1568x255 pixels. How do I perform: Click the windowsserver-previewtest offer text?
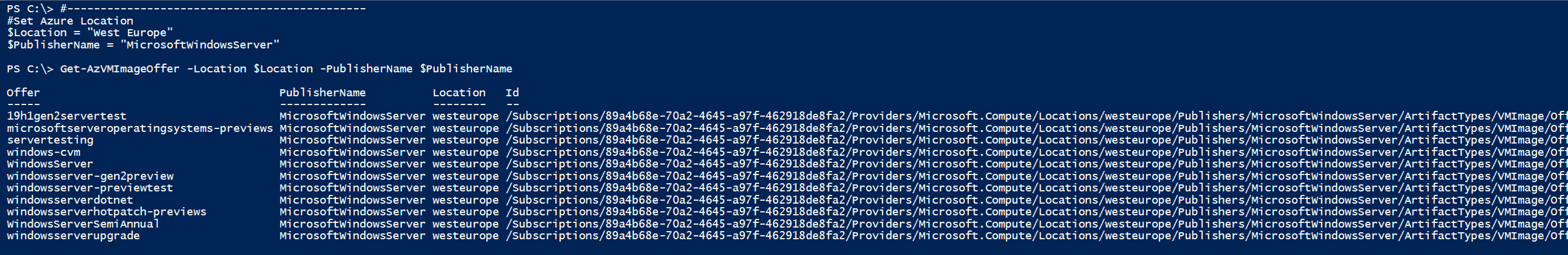click(x=90, y=188)
